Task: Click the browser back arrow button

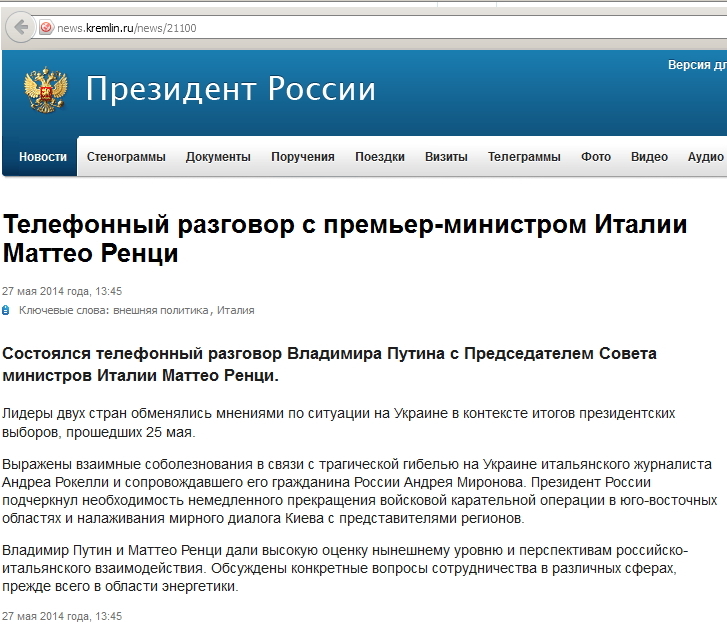Action: coord(20,28)
